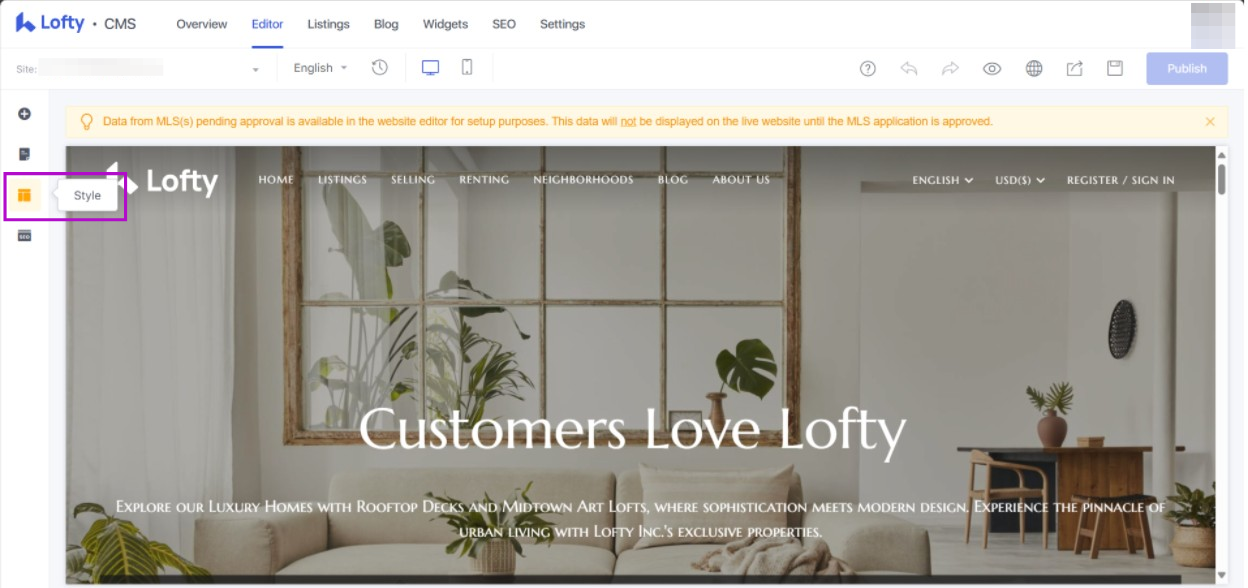Image resolution: width=1248 pixels, height=588 pixels.
Task: Toggle preview with the eye icon
Action: click(x=992, y=69)
